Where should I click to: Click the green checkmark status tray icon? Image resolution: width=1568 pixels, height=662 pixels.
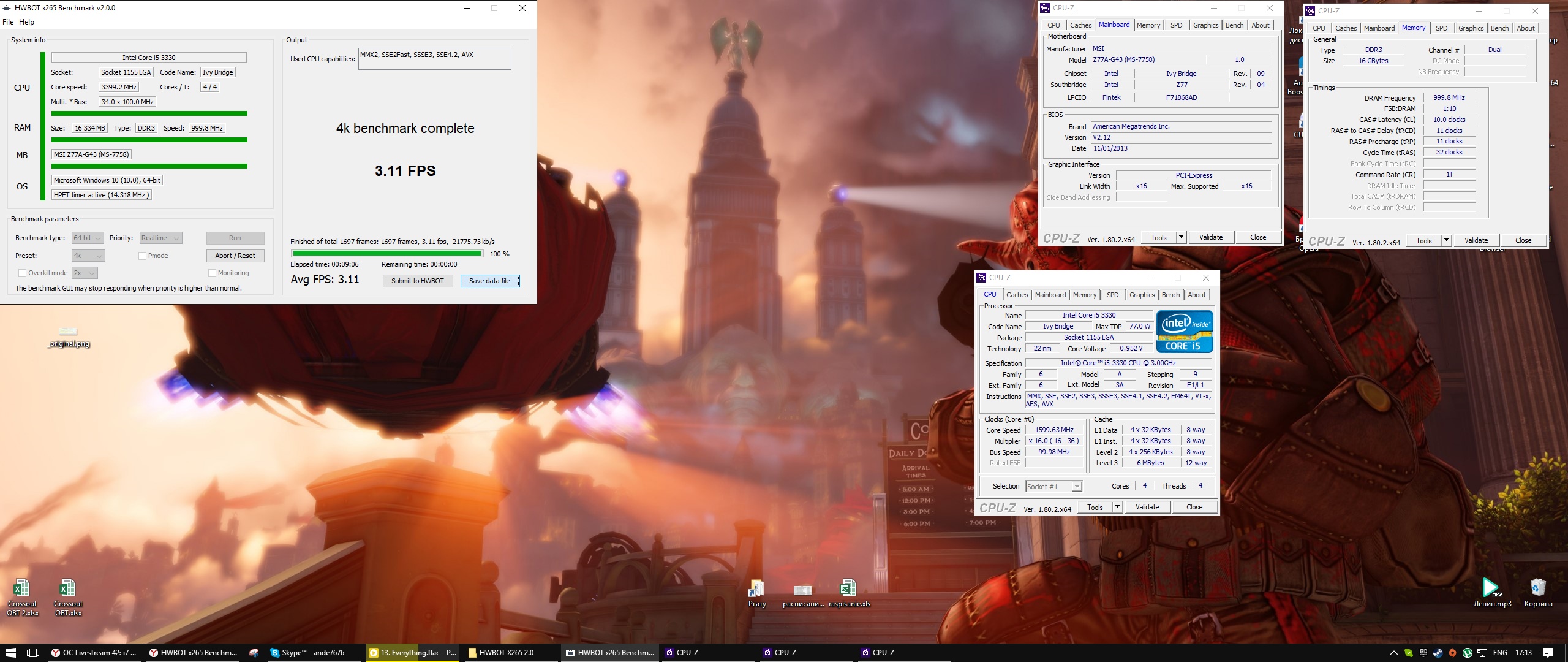tap(1408, 653)
